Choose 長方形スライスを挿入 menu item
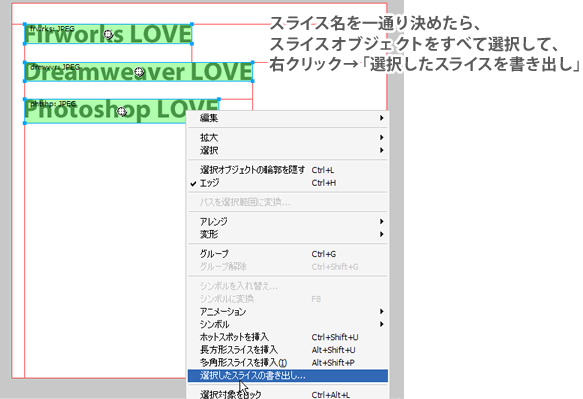Viewport: 583px width, 399px height. pyautogui.click(x=288, y=350)
